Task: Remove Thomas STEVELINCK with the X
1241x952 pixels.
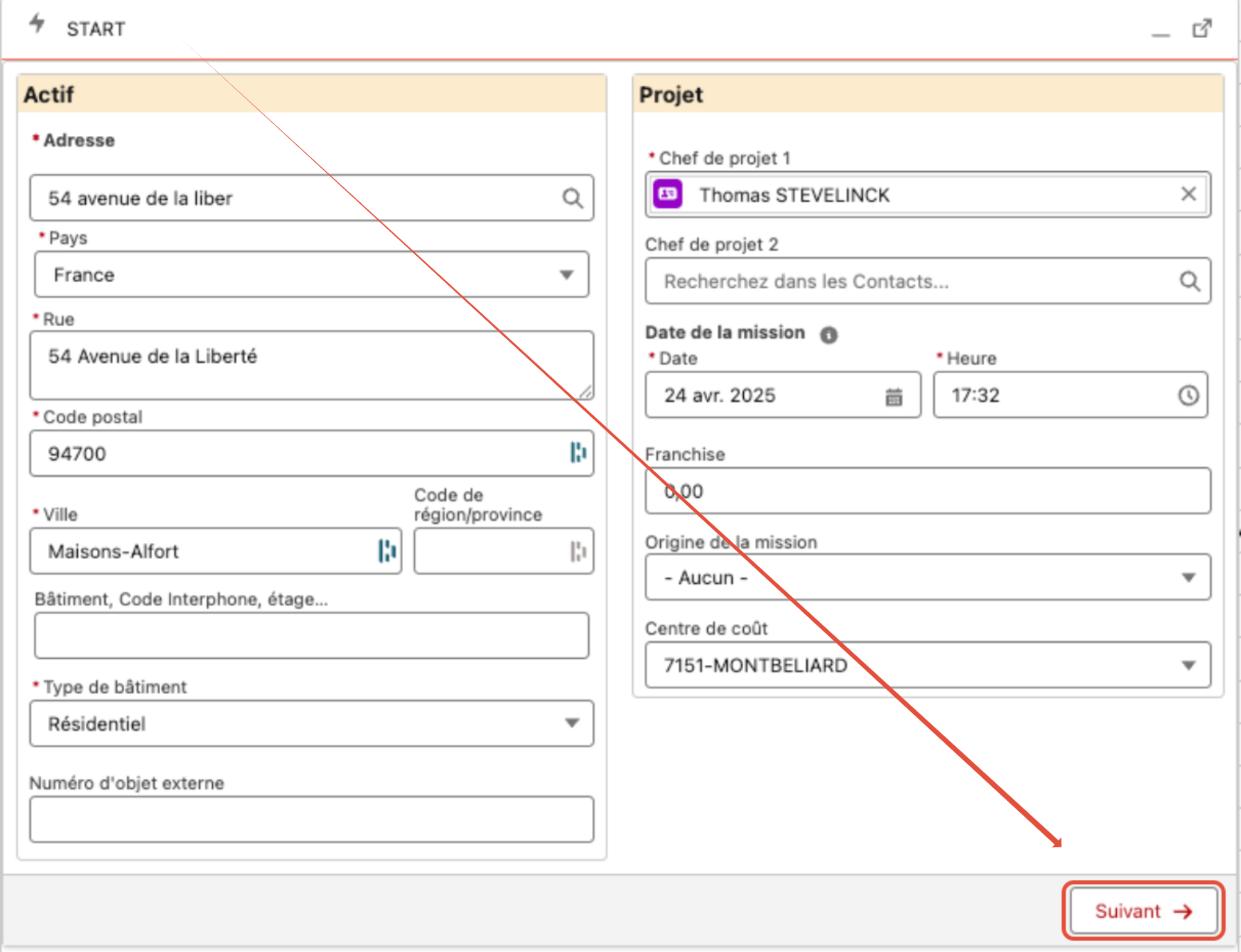Action: (x=1188, y=194)
